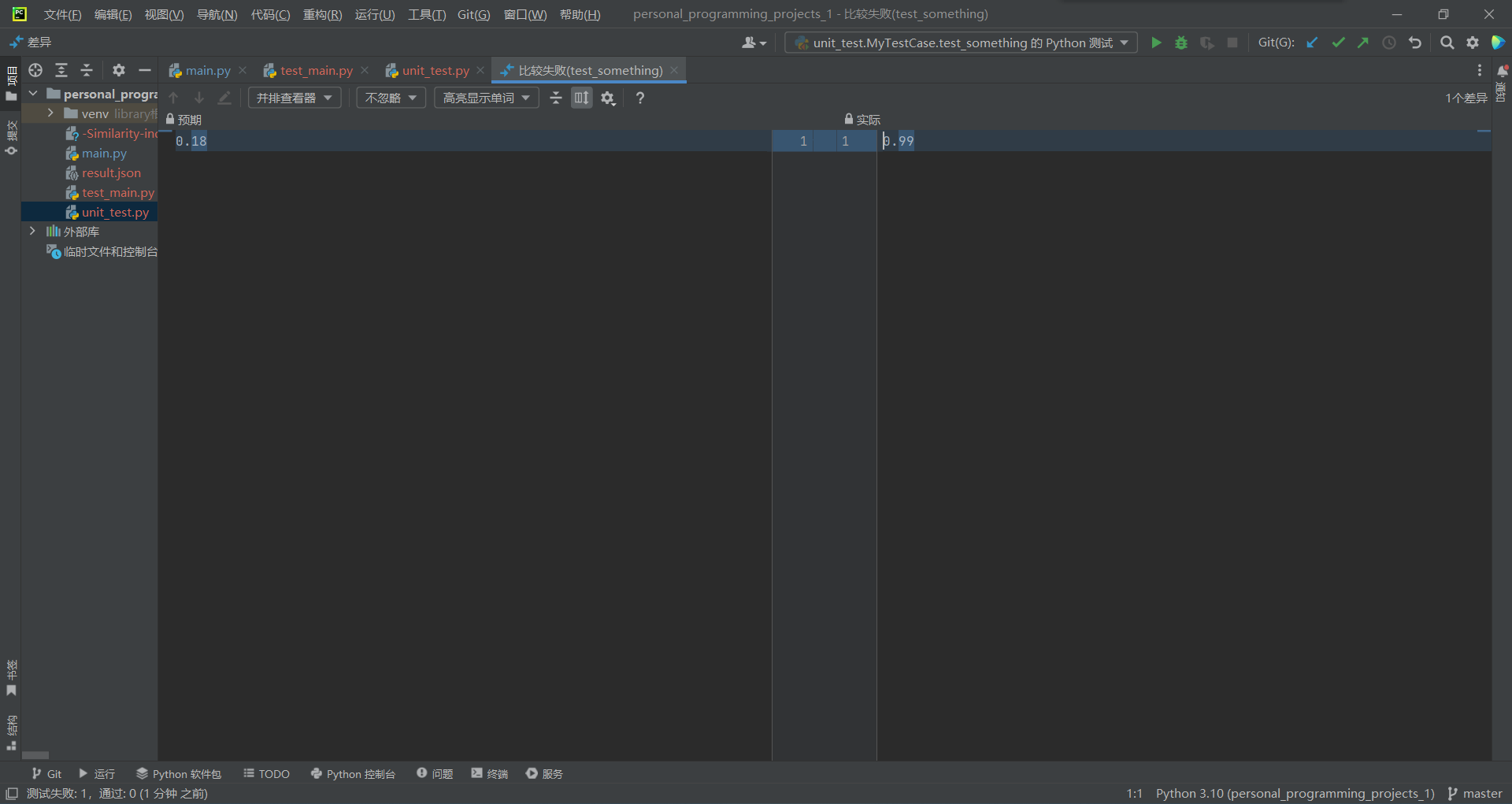The height and width of the screenshot is (804, 1512).
Task: Click Python 3.10 interpreter in status bar
Action: pos(1295,794)
